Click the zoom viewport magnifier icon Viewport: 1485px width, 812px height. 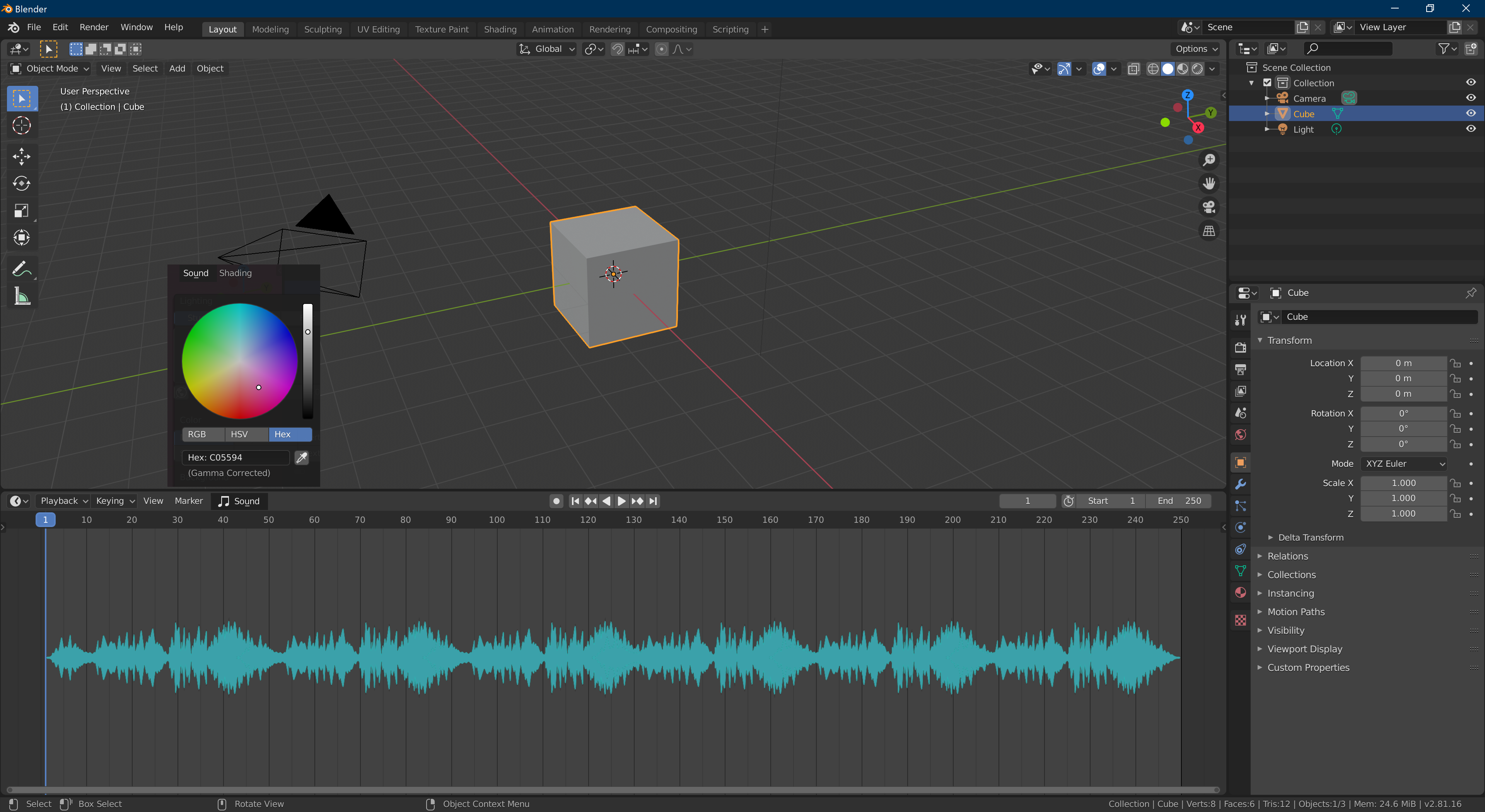click(1209, 160)
